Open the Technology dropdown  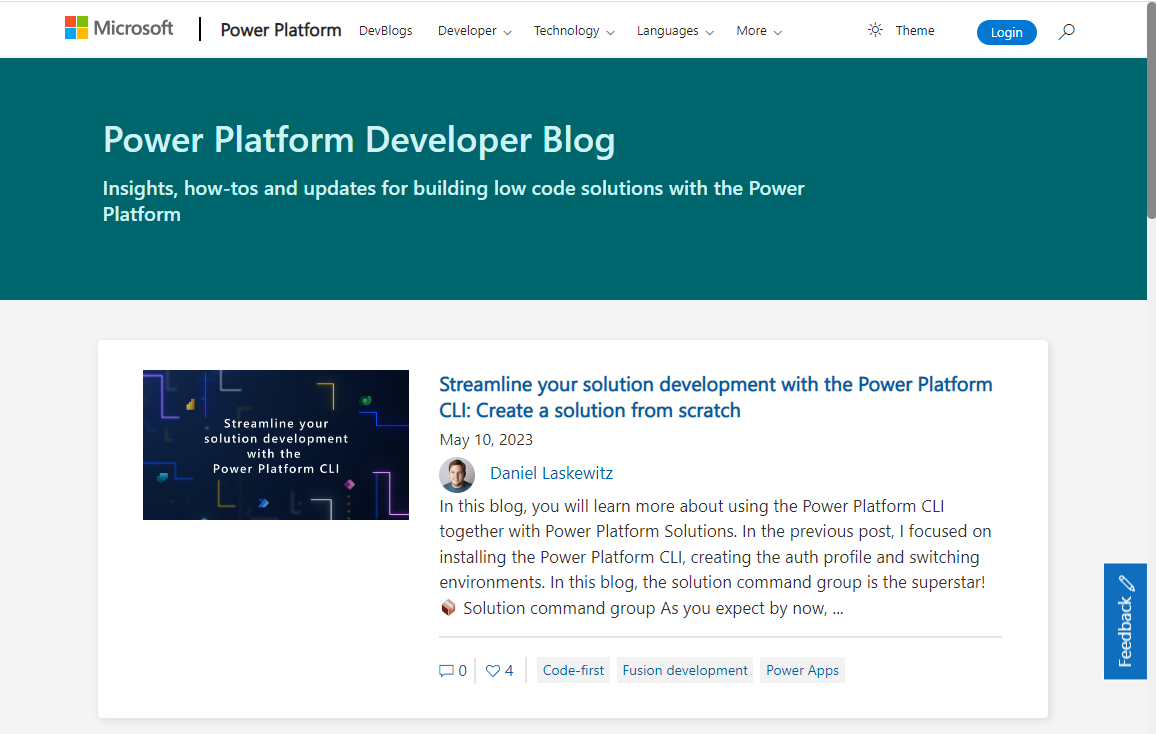pos(573,31)
